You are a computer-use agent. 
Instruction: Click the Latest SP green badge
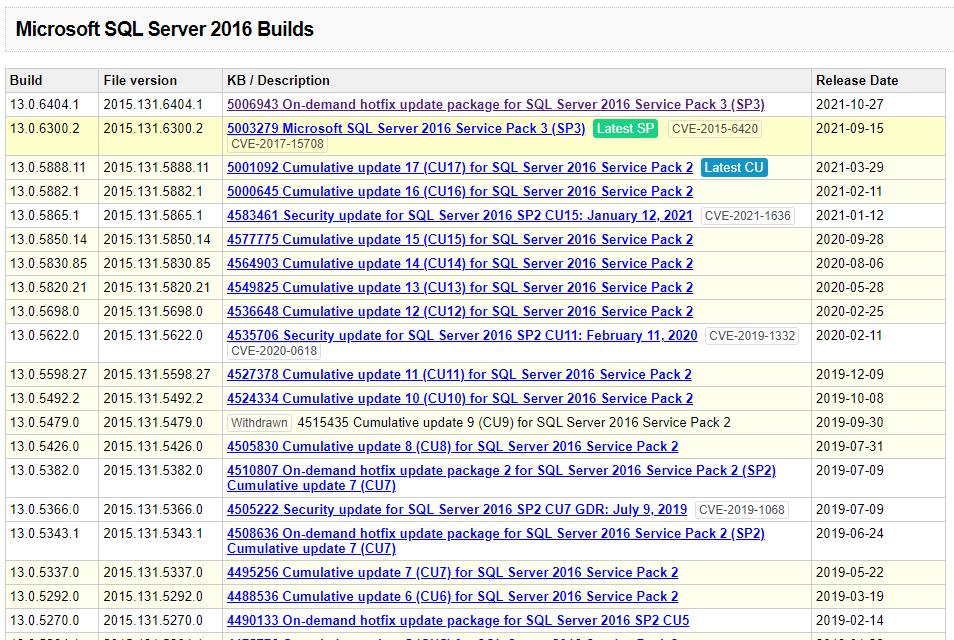coord(625,129)
